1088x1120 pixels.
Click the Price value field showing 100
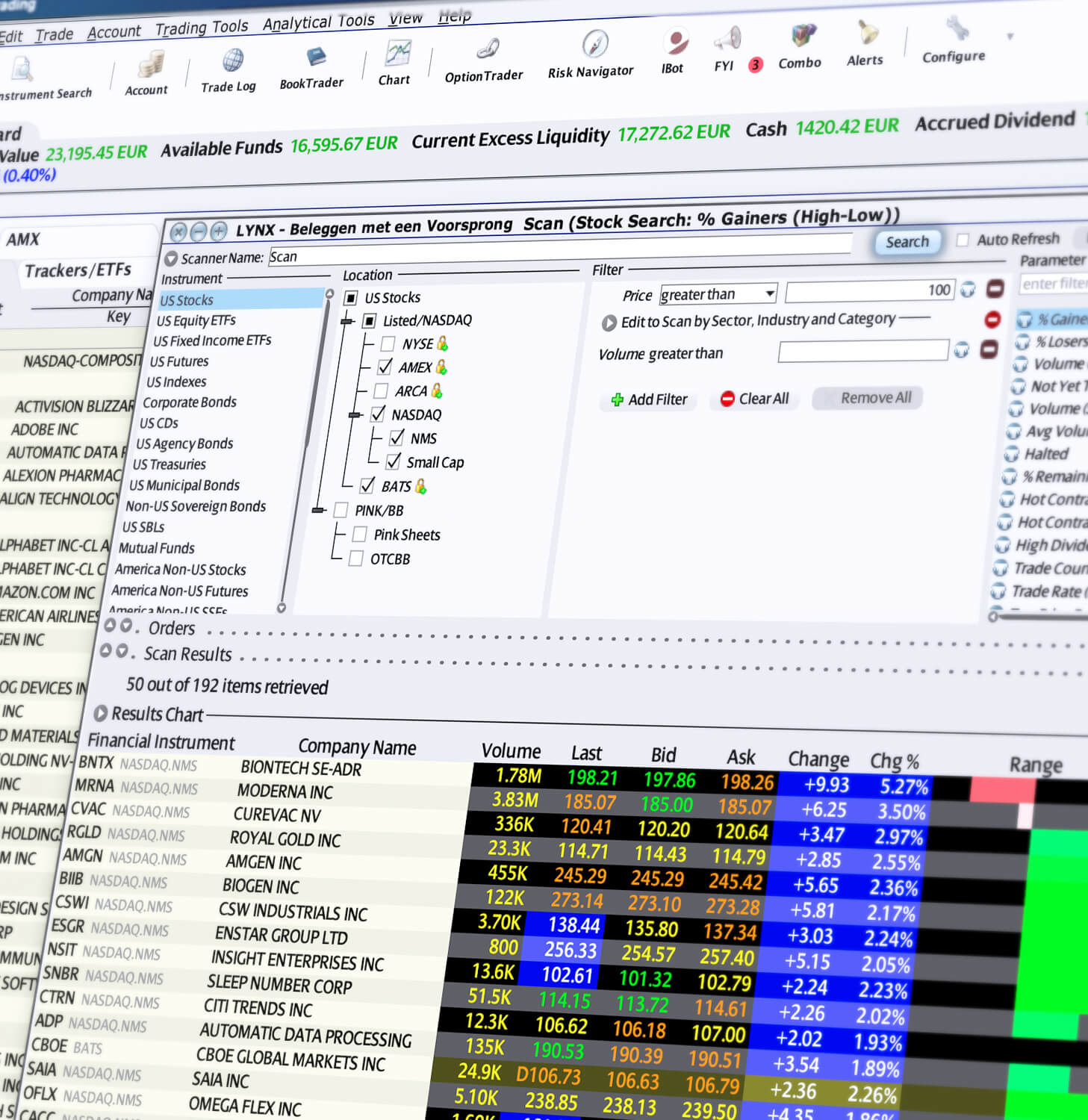(869, 291)
